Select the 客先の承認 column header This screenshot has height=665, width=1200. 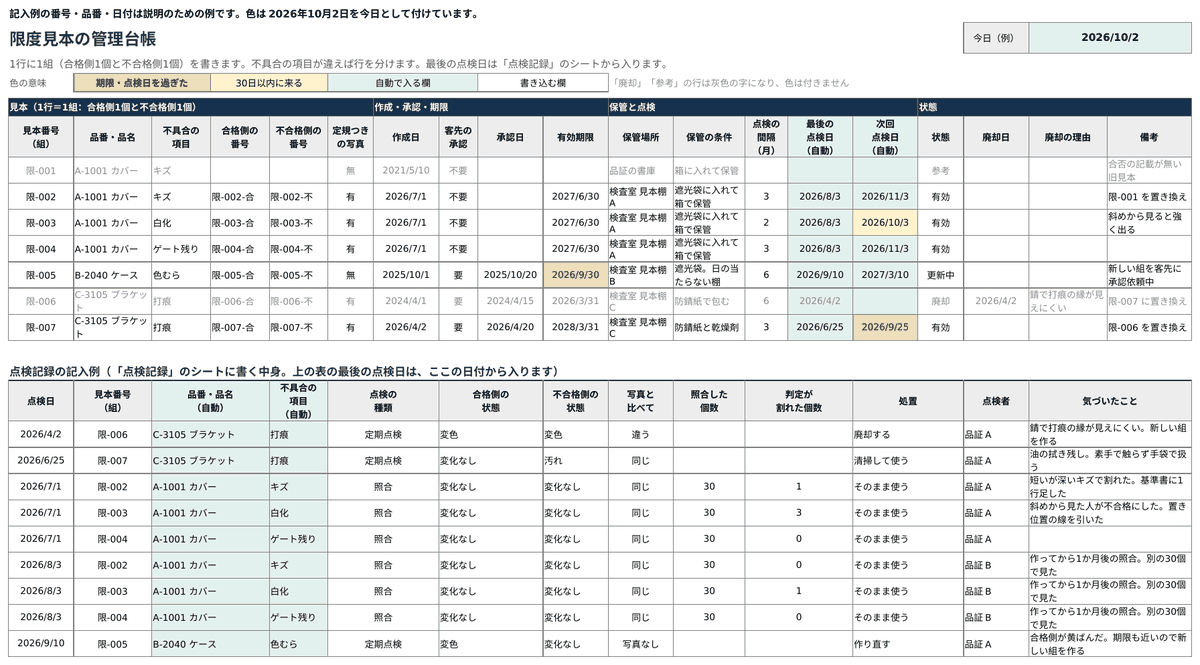click(458, 137)
